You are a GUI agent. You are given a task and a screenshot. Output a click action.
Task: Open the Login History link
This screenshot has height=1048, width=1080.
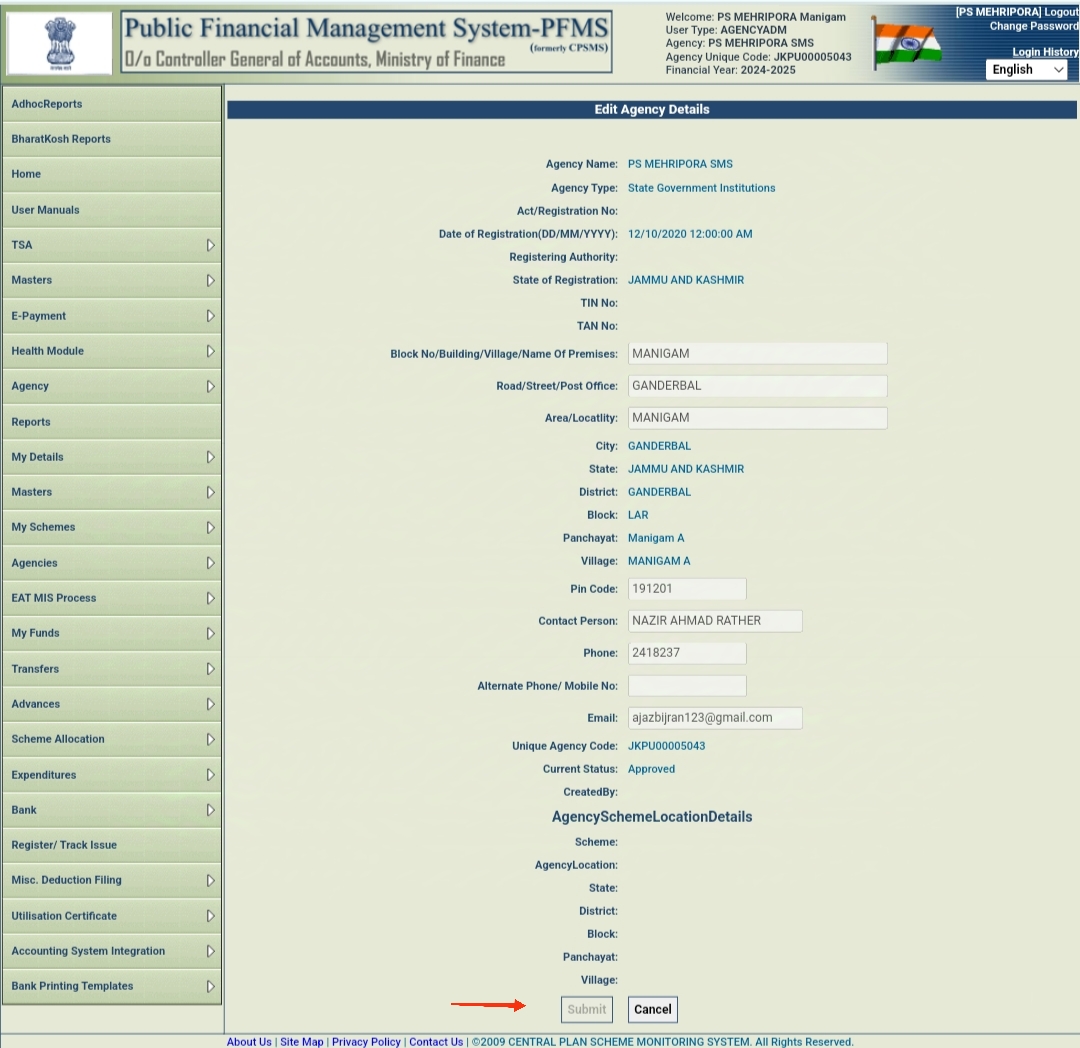tap(1045, 52)
